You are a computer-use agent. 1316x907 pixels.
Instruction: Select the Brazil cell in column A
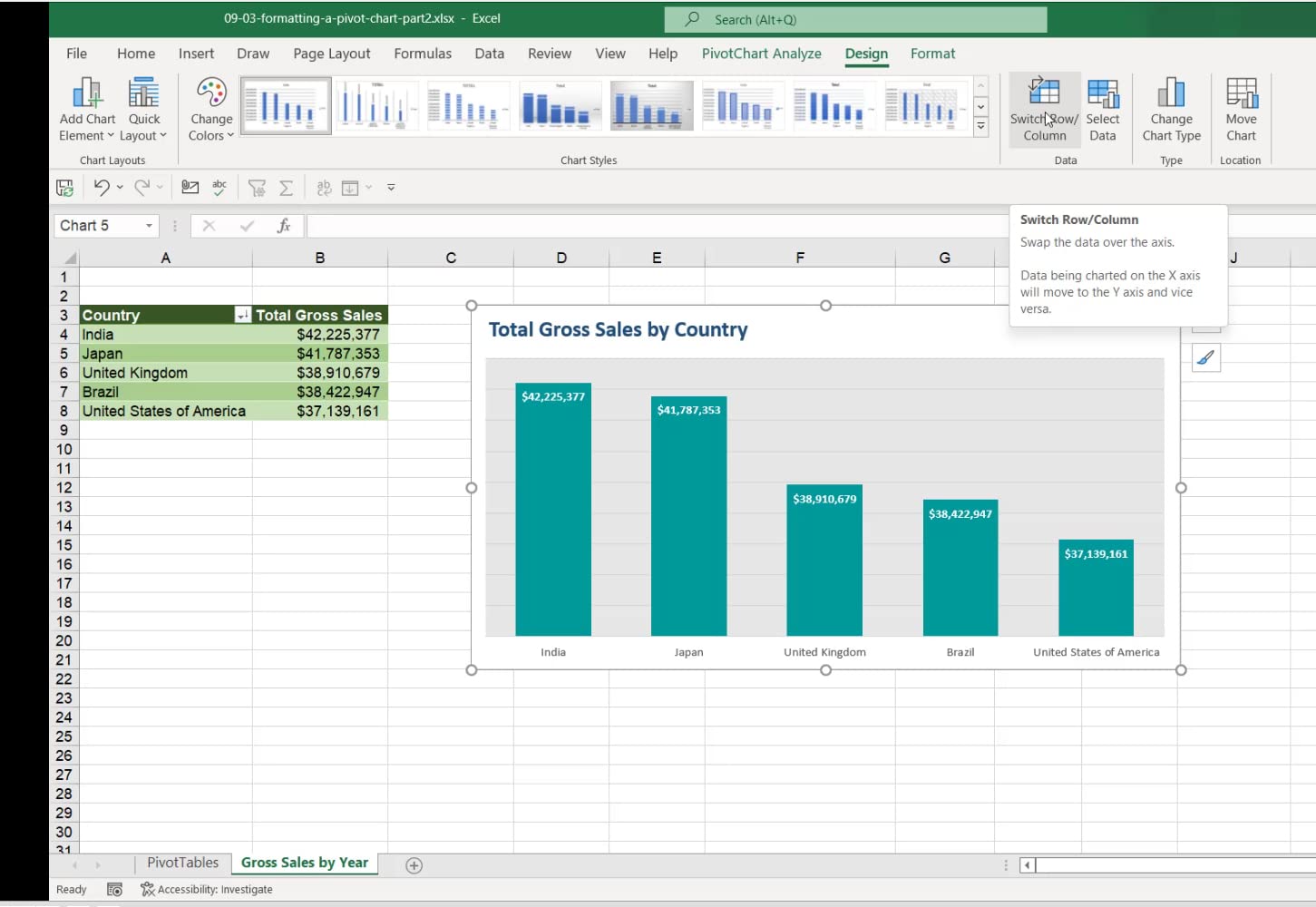[166, 392]
